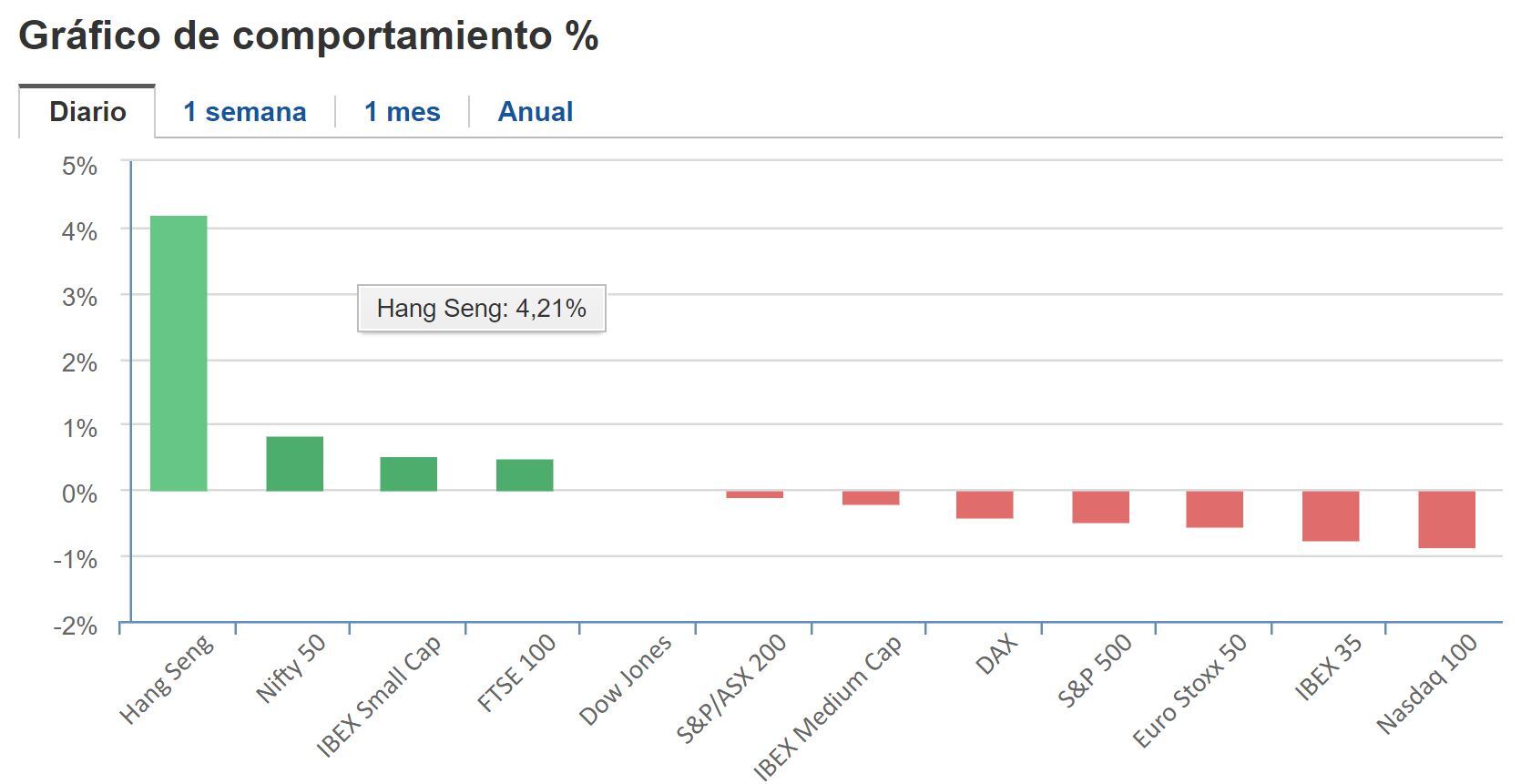The width and height of the screenshot is (1521, 784).
Task: Click the Nasdaq 100 red bar
Action: click(1446, 520)
